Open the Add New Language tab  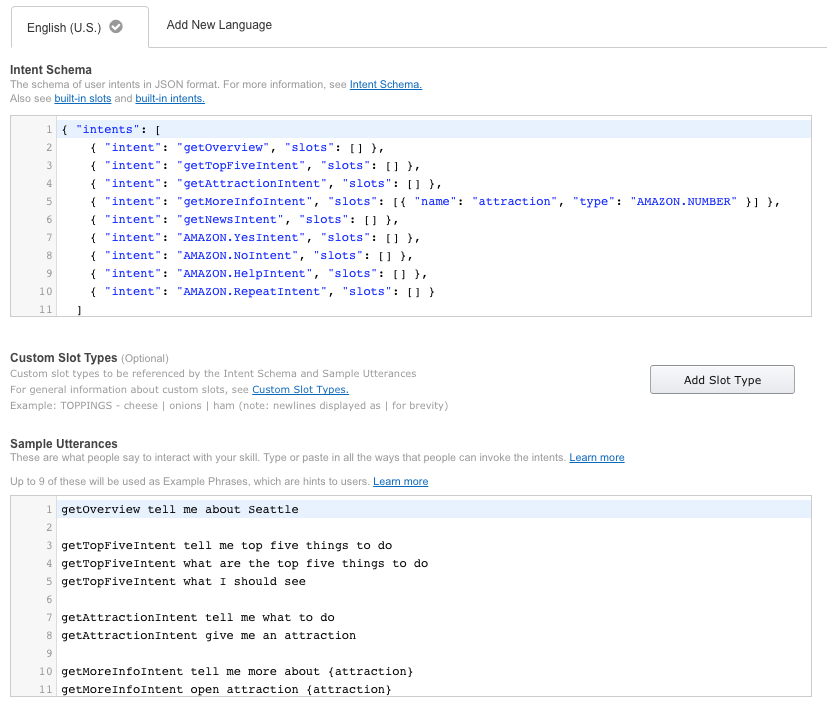click(219, 25)
